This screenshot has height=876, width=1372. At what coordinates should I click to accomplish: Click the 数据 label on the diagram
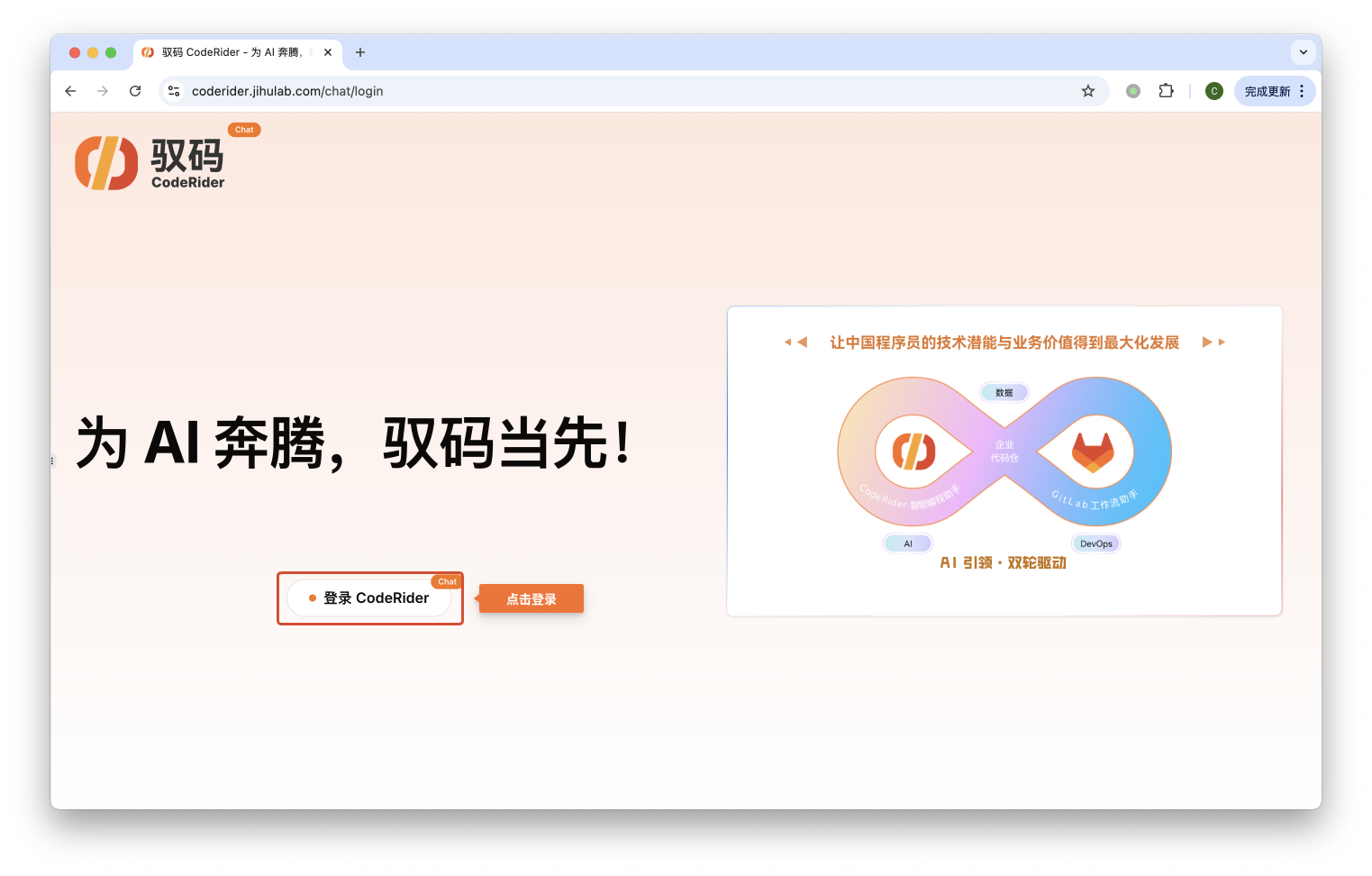(x=1004, y=393)
